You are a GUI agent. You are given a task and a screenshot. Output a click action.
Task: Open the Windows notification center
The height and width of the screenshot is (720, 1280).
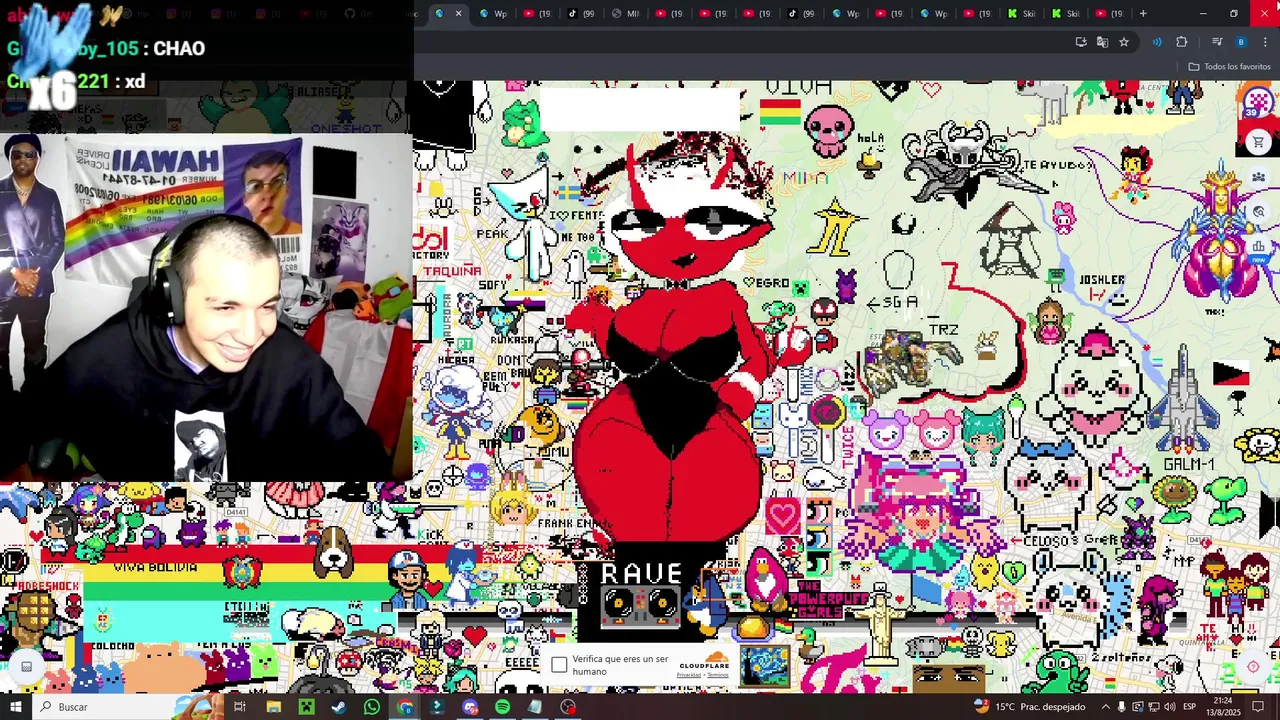pyautogui.click(x=1259, y=707)
